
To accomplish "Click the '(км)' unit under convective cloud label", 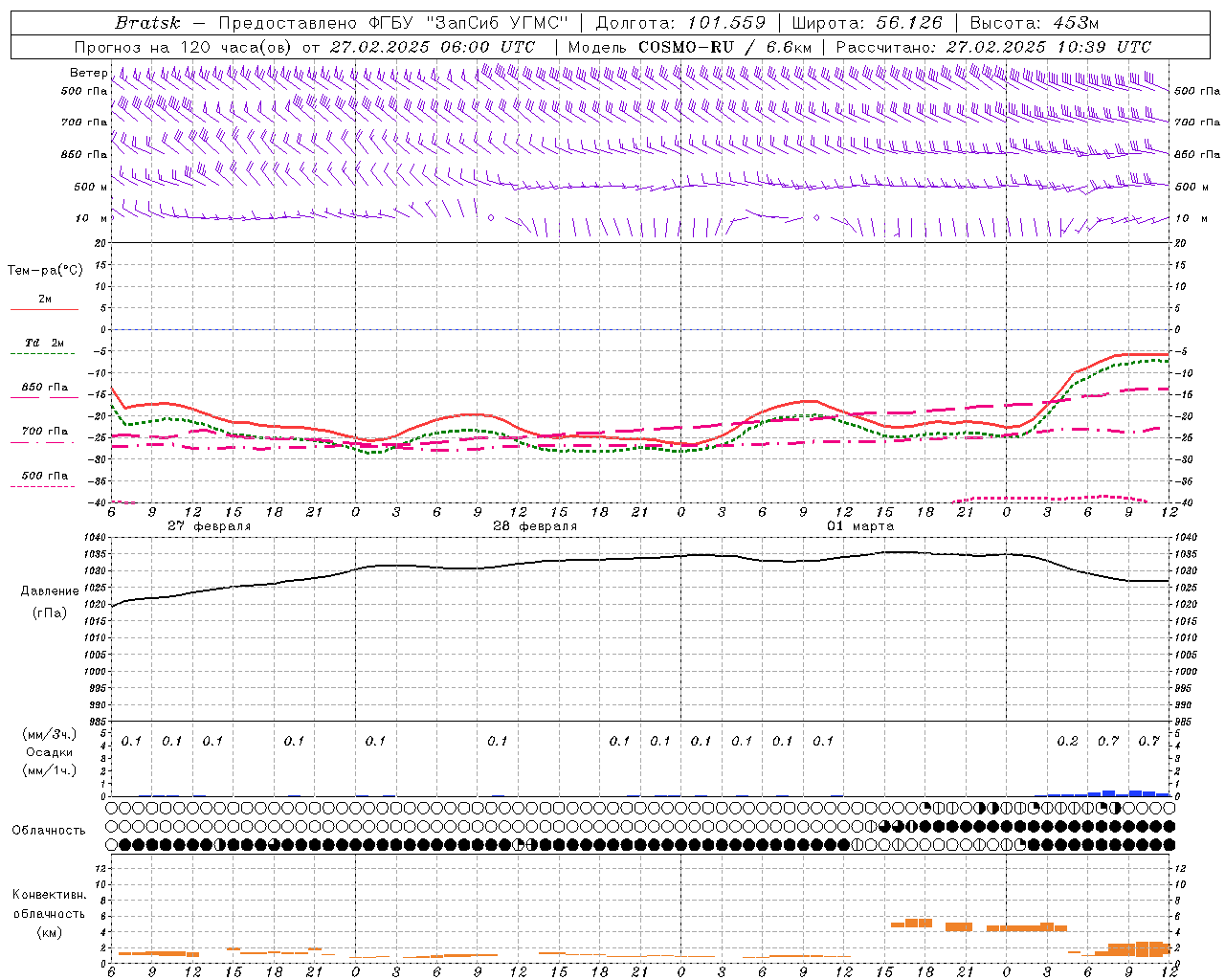I will (49, 932).
